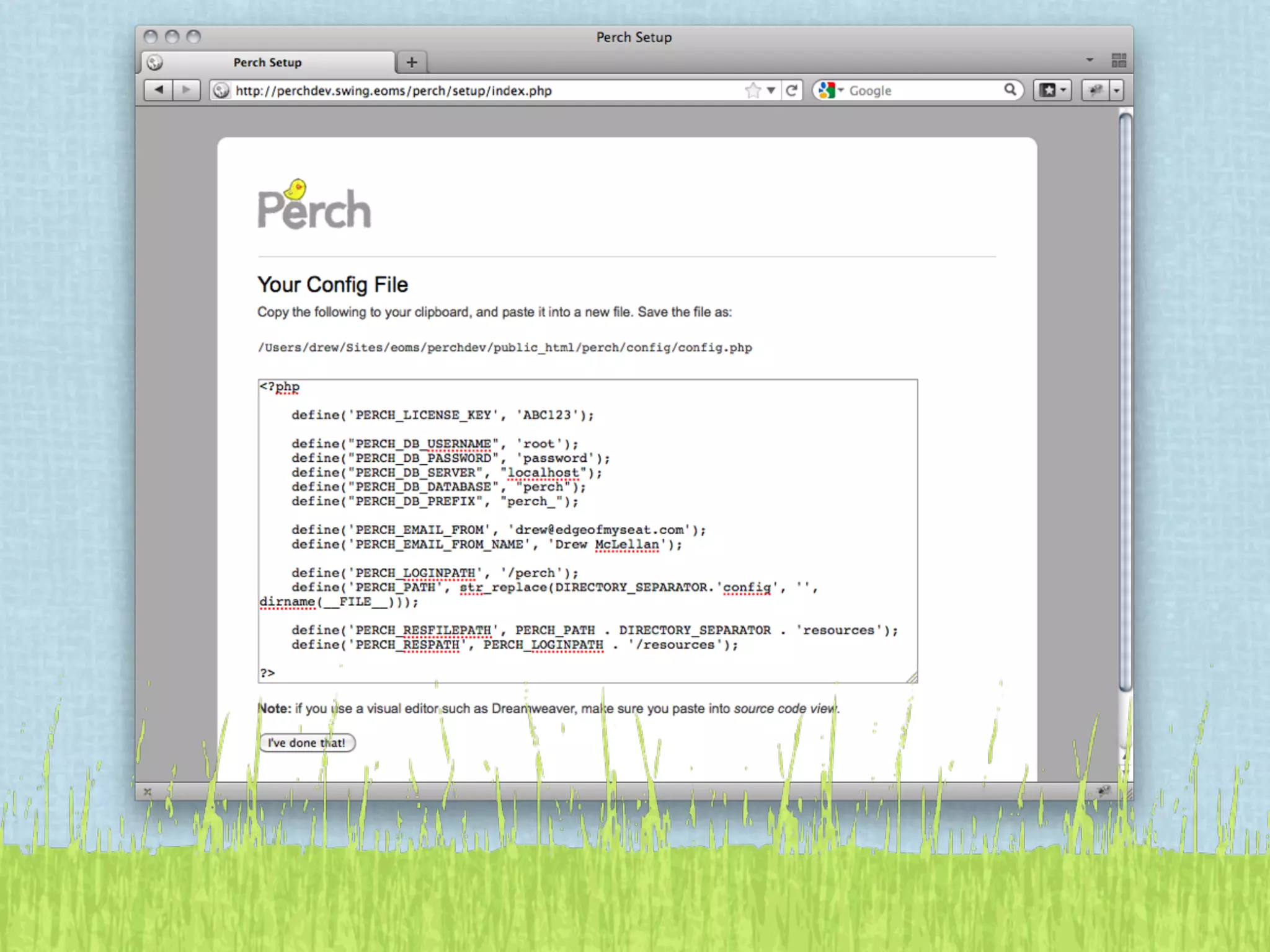
Task: Open the Google search engine dropdown
Action: coord(831,90)
